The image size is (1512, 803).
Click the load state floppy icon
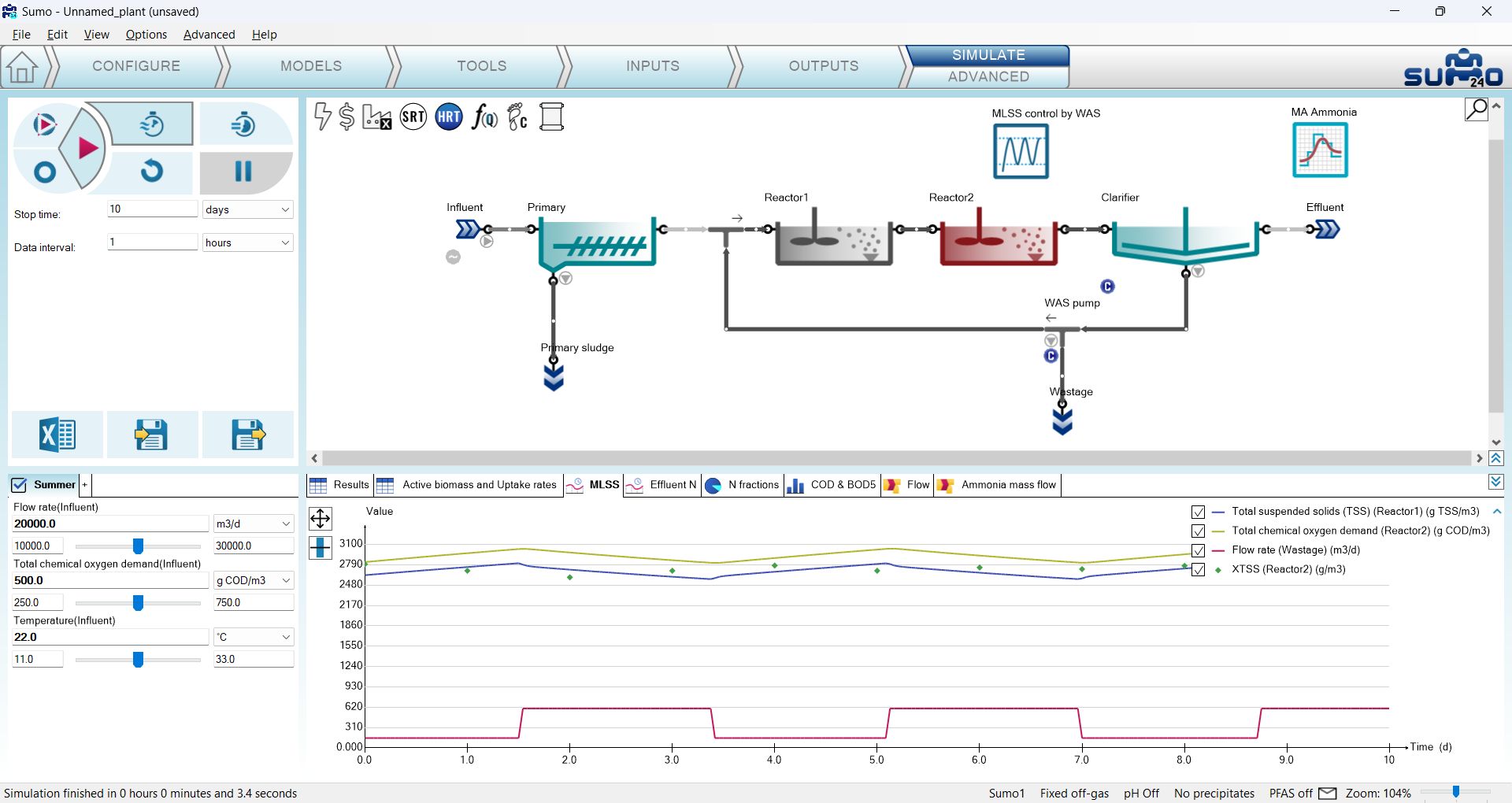click(x=151, y=434)
